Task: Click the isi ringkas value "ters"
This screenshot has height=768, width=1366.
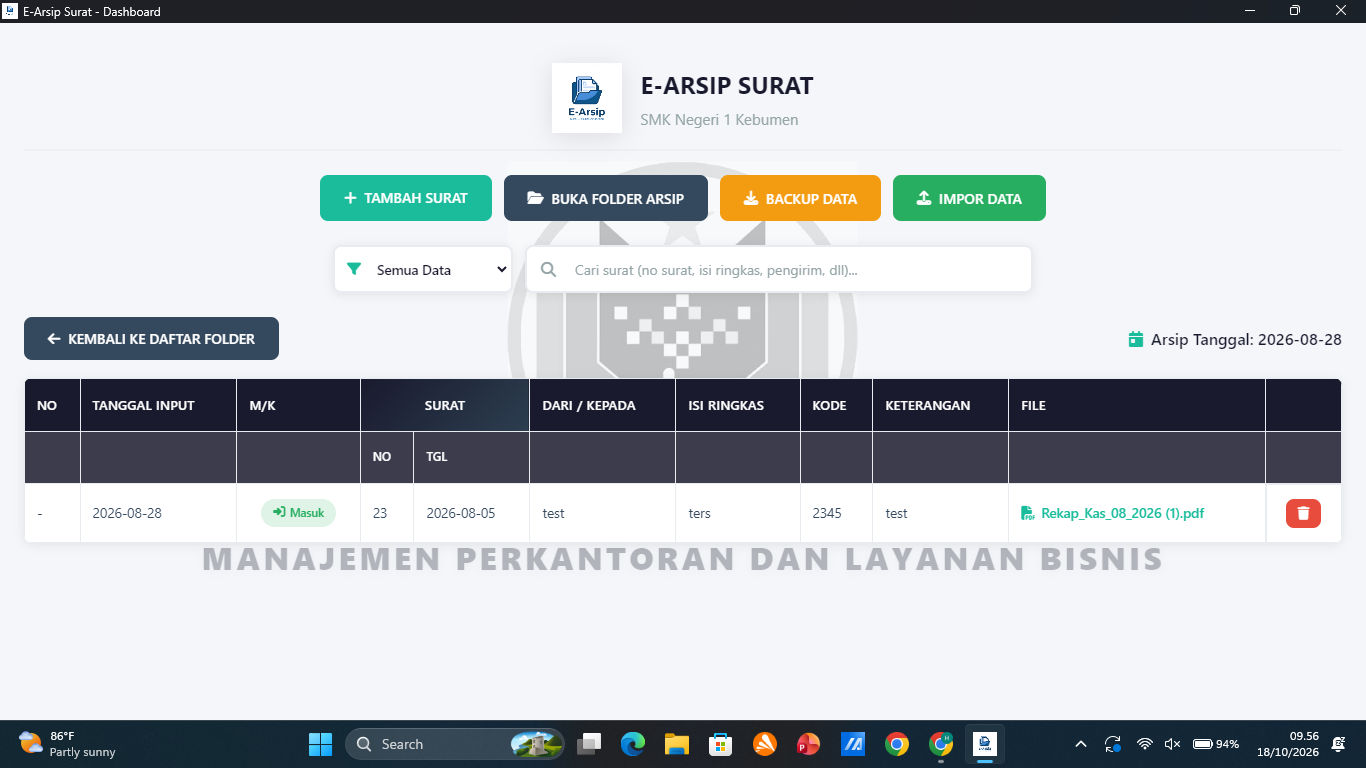Action: [700, 513]
